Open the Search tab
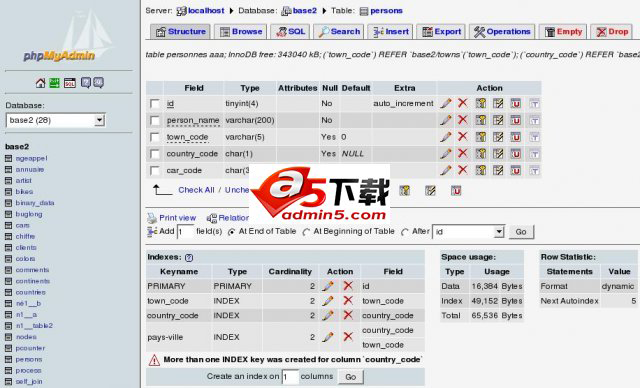Viewport: 640px width, 388px height. pos(339,32)
